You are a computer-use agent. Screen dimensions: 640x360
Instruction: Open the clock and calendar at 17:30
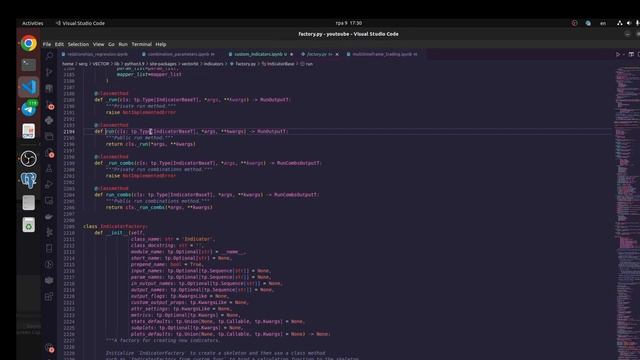click(x=349, y=23)
